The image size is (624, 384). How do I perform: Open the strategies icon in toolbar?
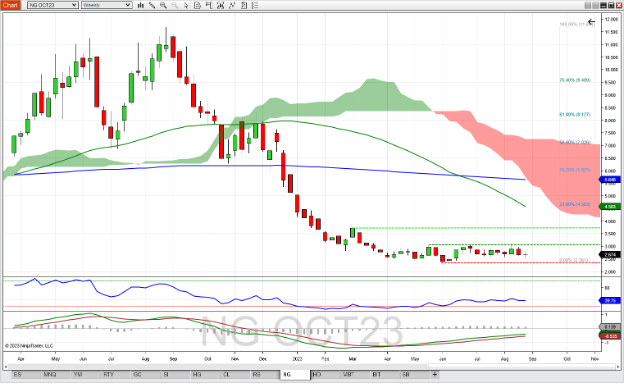232,5
